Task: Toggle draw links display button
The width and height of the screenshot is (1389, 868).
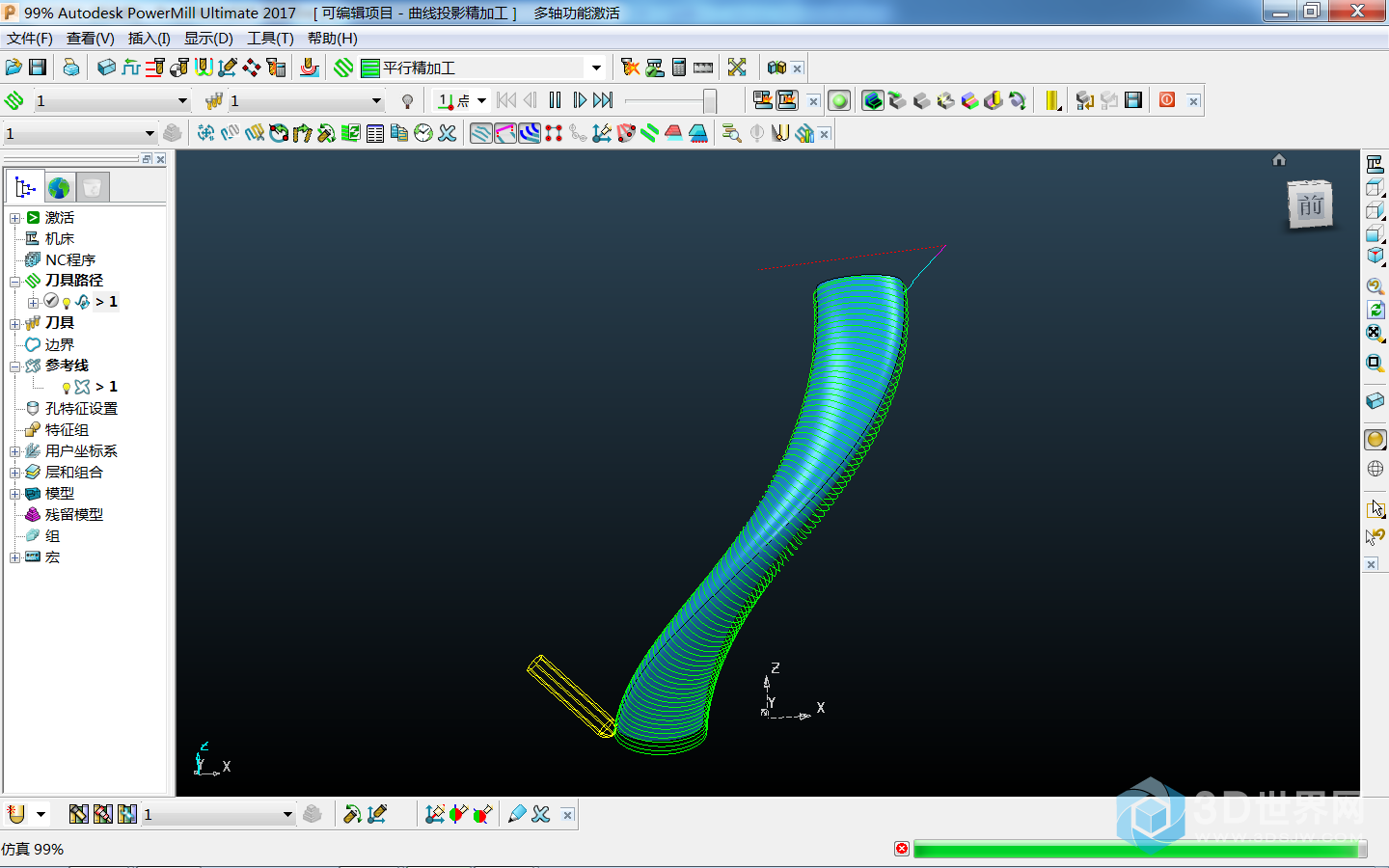Action: (x=505, y=133)
